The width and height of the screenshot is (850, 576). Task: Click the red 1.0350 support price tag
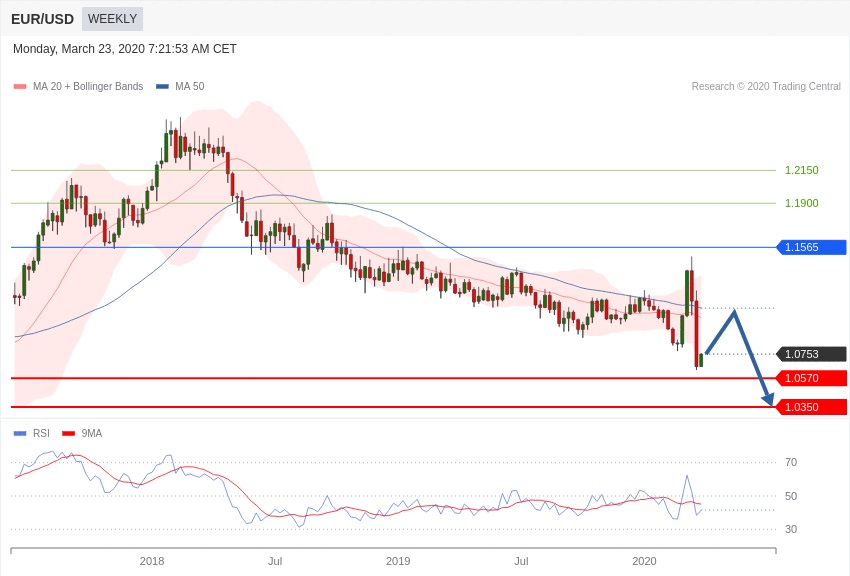pyautogui.click(x=812, y=406)
